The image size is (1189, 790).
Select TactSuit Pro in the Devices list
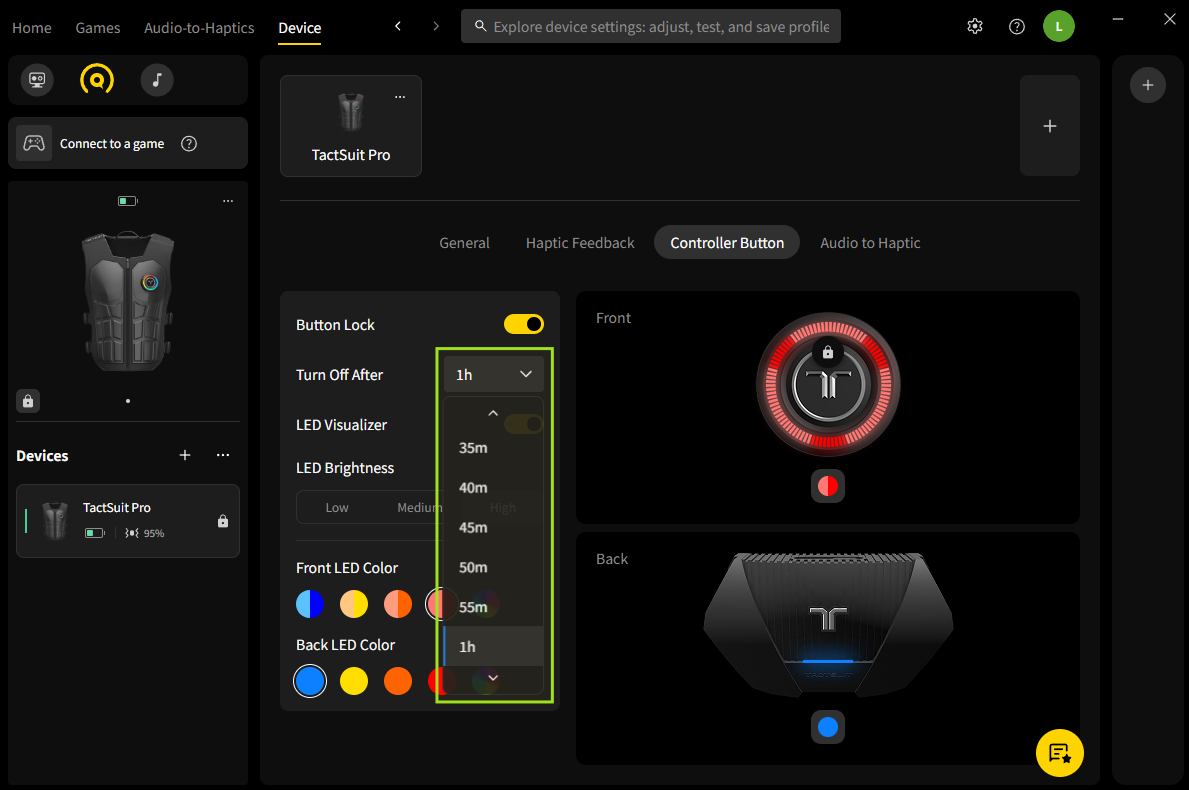click(128, 521)
